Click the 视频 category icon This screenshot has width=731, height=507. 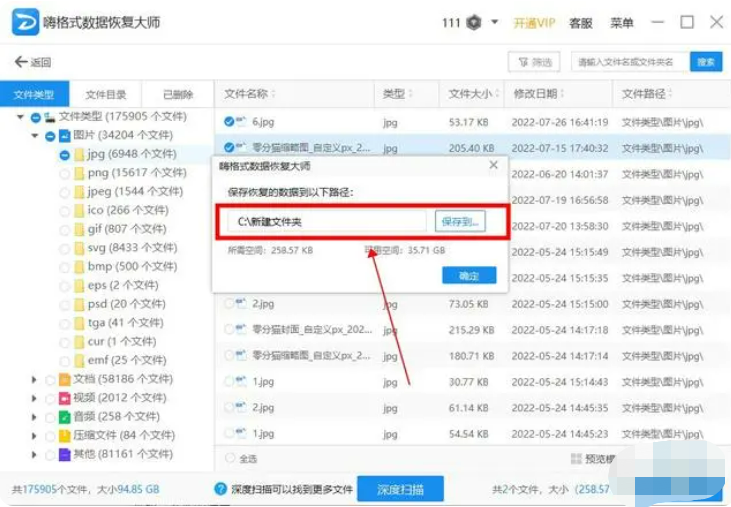tap(64, 398)
